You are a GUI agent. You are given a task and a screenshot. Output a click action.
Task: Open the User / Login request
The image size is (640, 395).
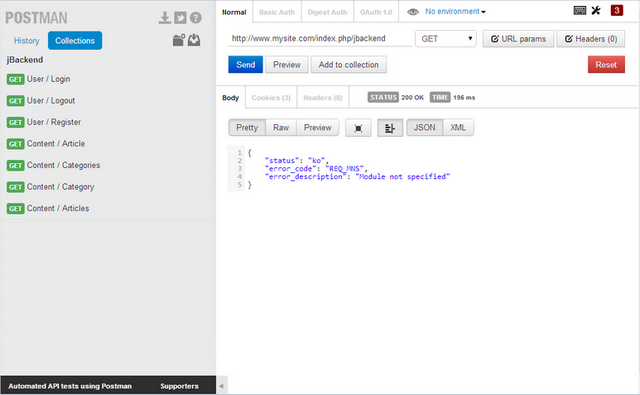click(x=48, y=79)
